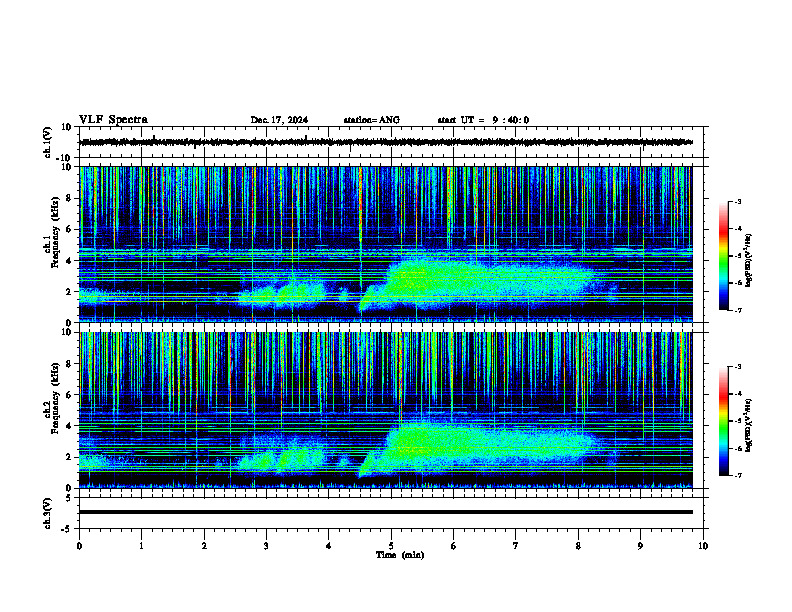Click time axis tick label "9"

640,546
